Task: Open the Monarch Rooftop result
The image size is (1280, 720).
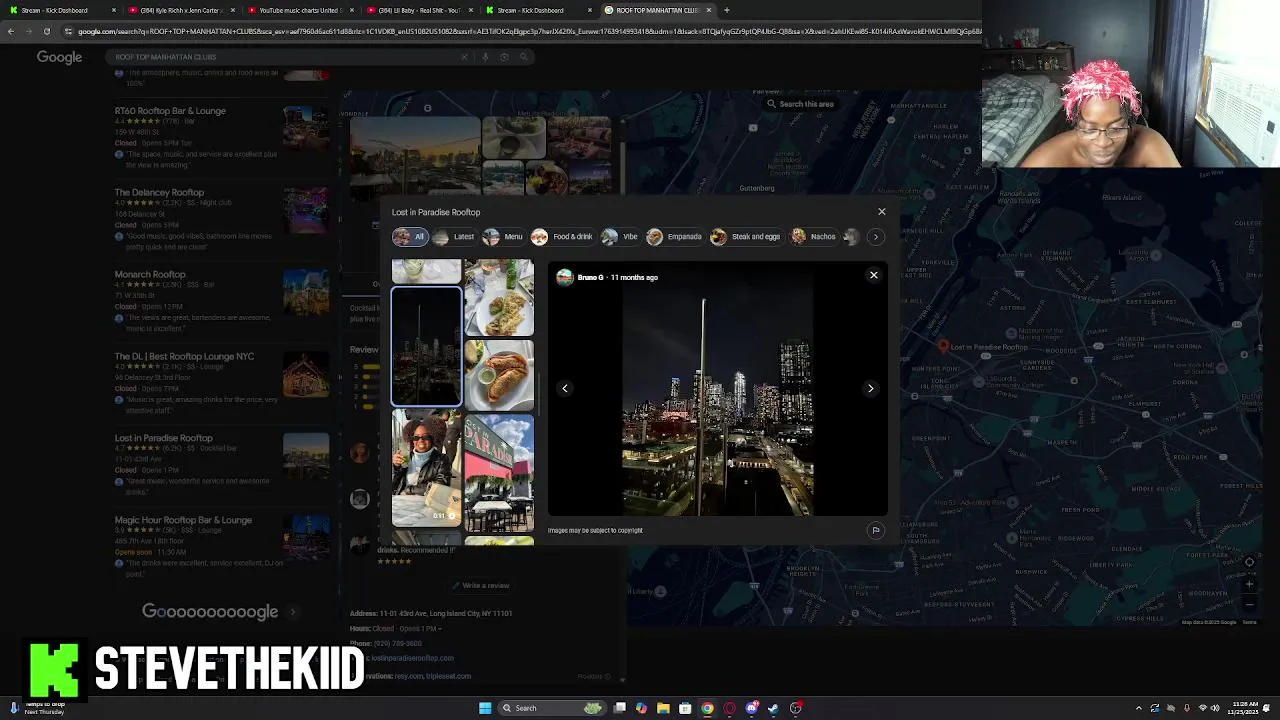Action: tap(150, 275)
